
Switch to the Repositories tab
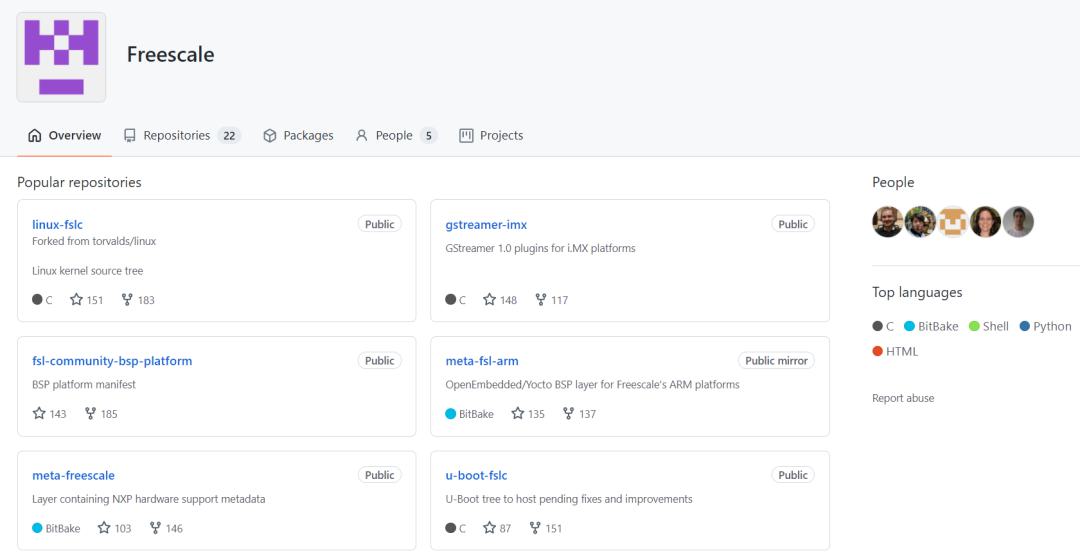point(182,136)
